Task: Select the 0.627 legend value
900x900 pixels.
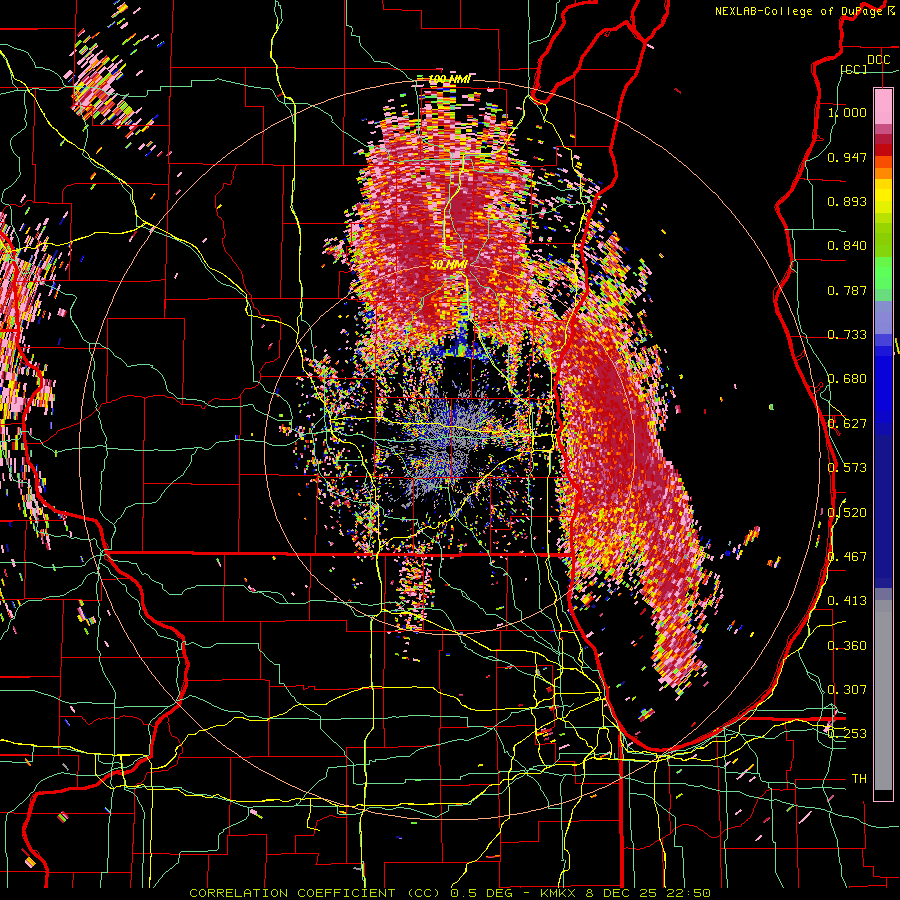Action: pyautogui.click(x=847, y=424)
